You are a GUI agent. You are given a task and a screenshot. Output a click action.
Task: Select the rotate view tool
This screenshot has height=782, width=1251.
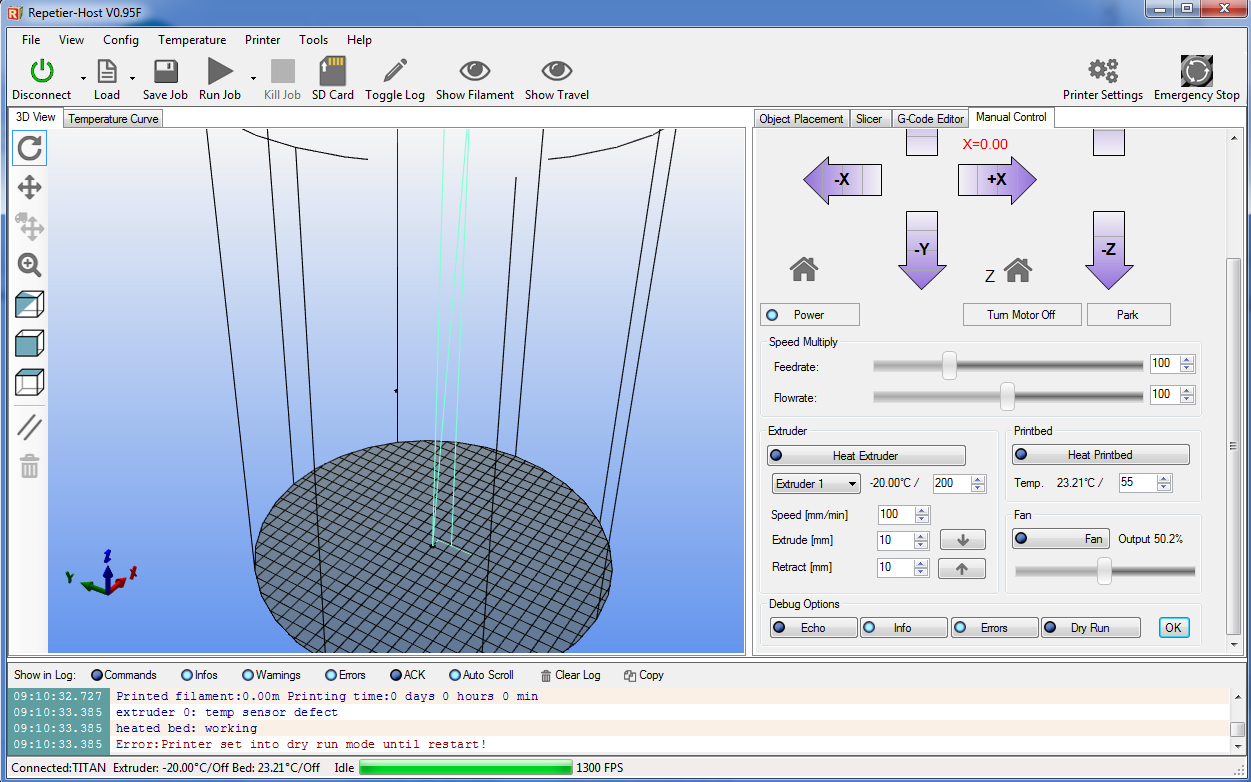30,149
